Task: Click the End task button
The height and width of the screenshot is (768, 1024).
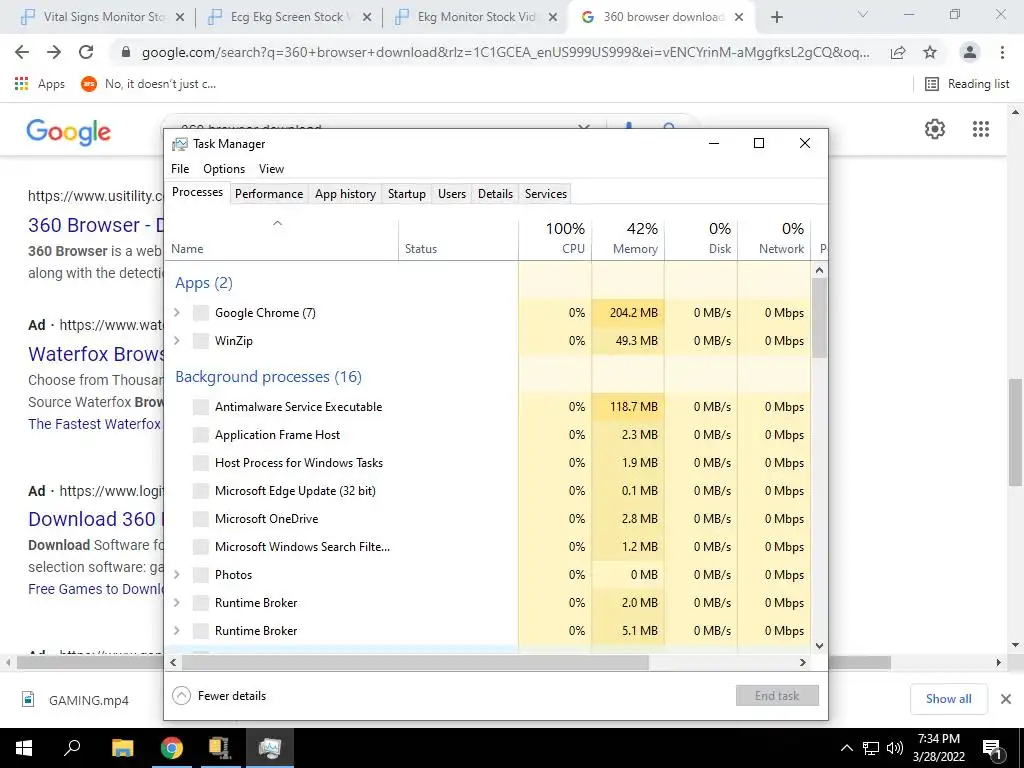Action: click(777, 696)
